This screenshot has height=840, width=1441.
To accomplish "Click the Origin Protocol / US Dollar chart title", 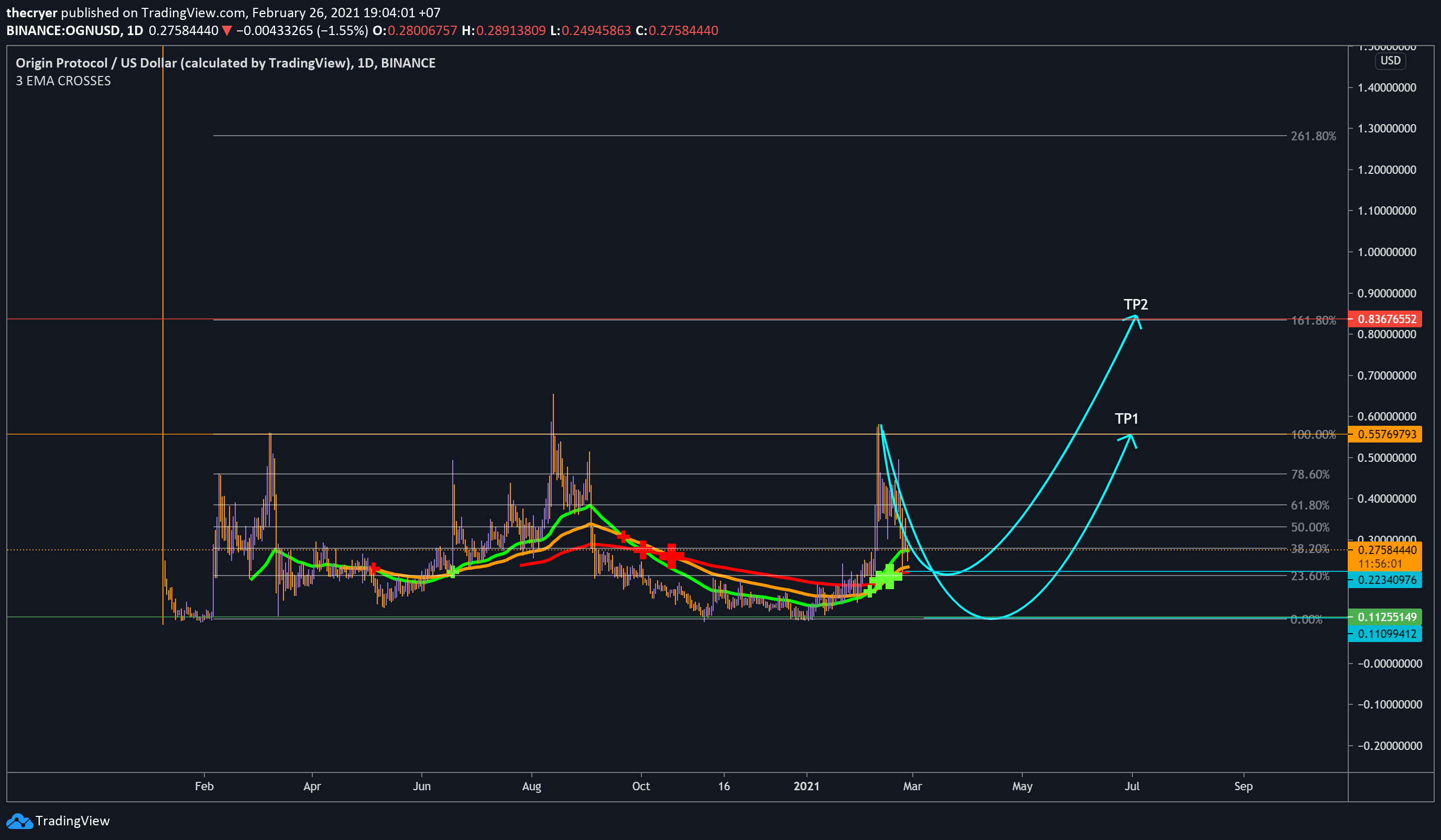I will pos(225,63).
